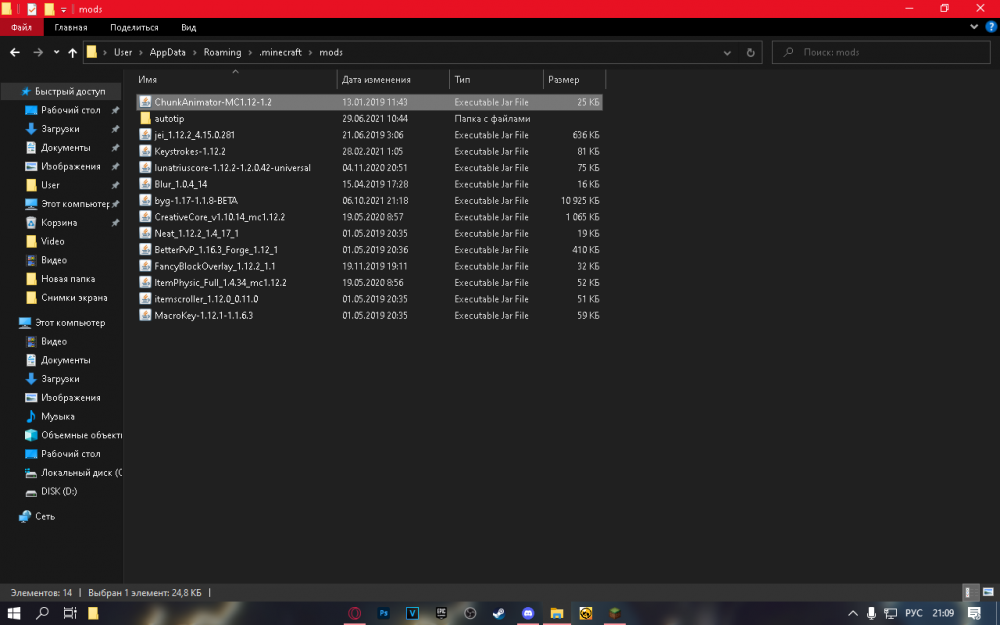Open Снимки экрана in sidebar
Viewport: 1000px width, 625px height.
(x=74, y=298)
